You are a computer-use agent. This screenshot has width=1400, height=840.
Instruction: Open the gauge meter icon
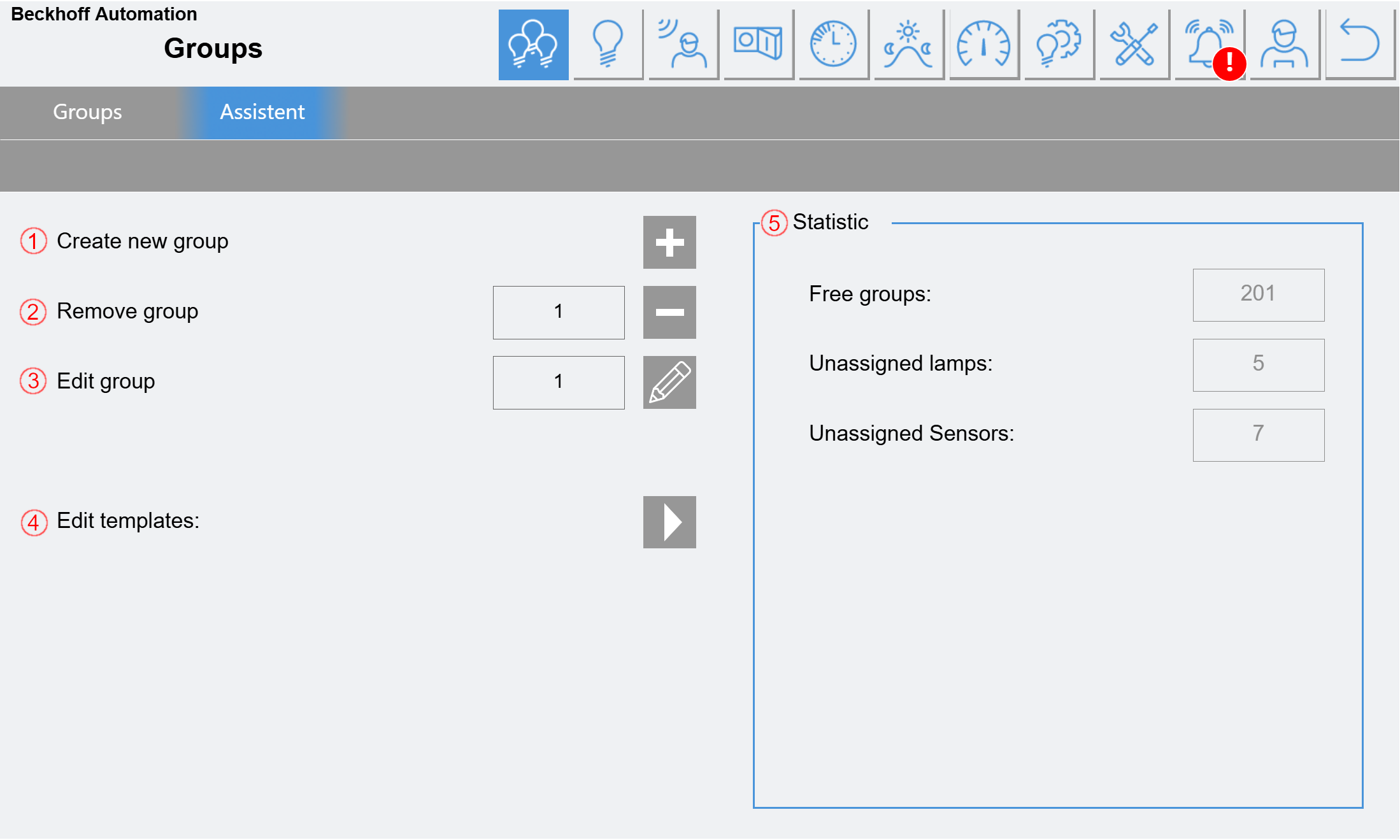point(984,45)
